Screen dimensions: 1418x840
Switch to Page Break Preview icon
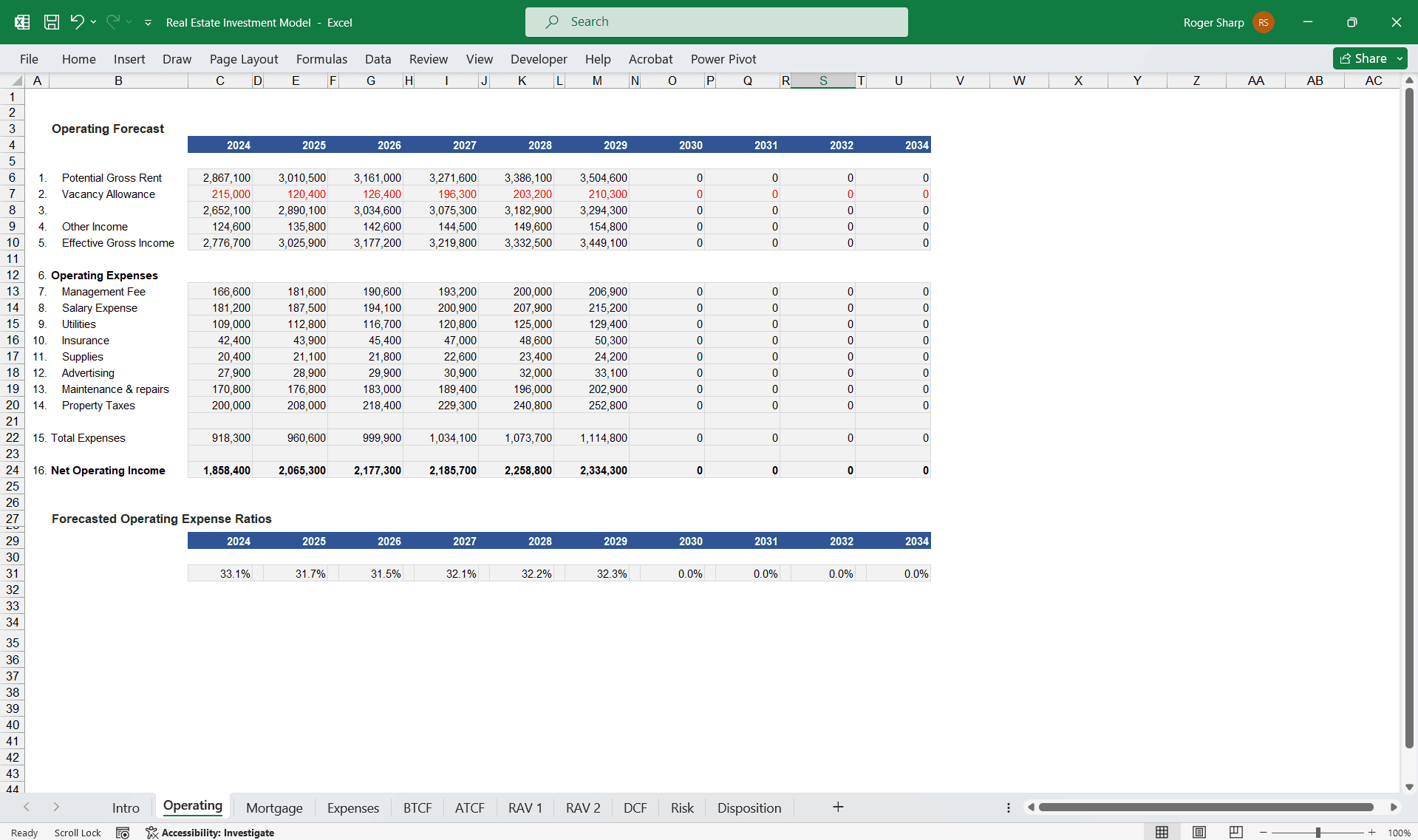click(x=1236, y=833)
